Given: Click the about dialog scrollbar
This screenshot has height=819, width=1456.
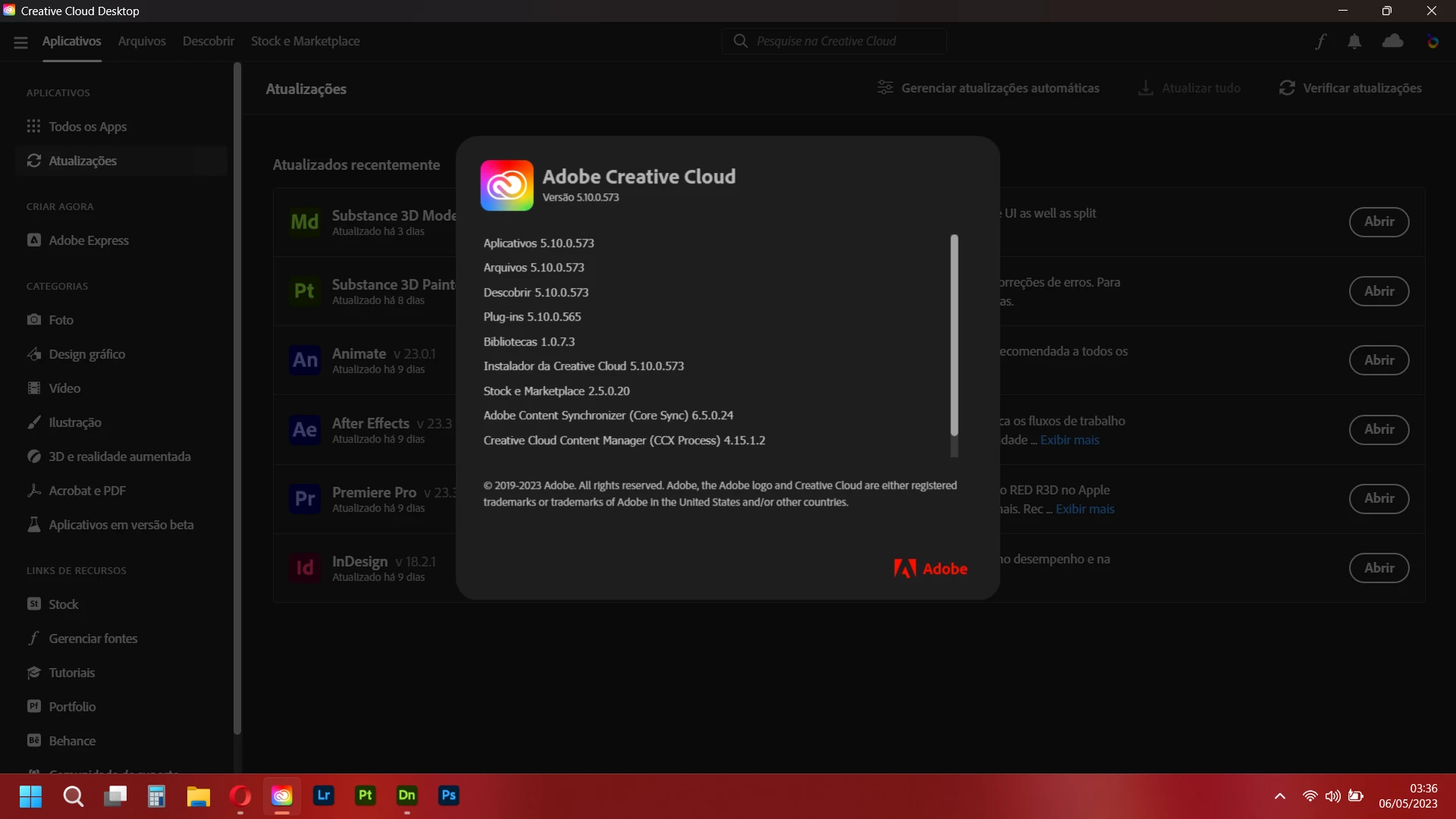Looking at the screenshot, I should click(954, 334).
